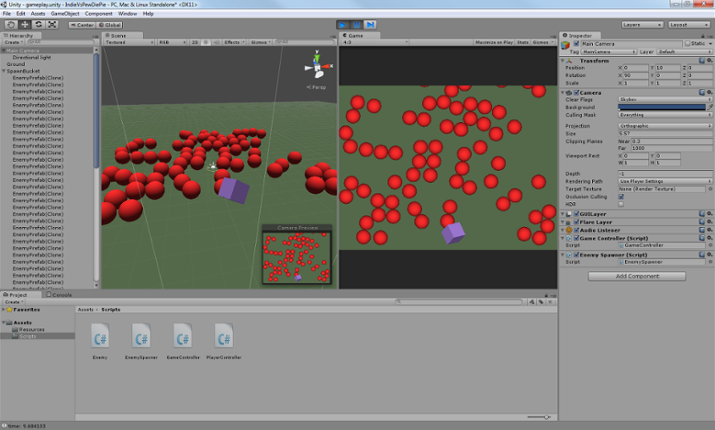Switch to the Console tab

tap(61, 295)
